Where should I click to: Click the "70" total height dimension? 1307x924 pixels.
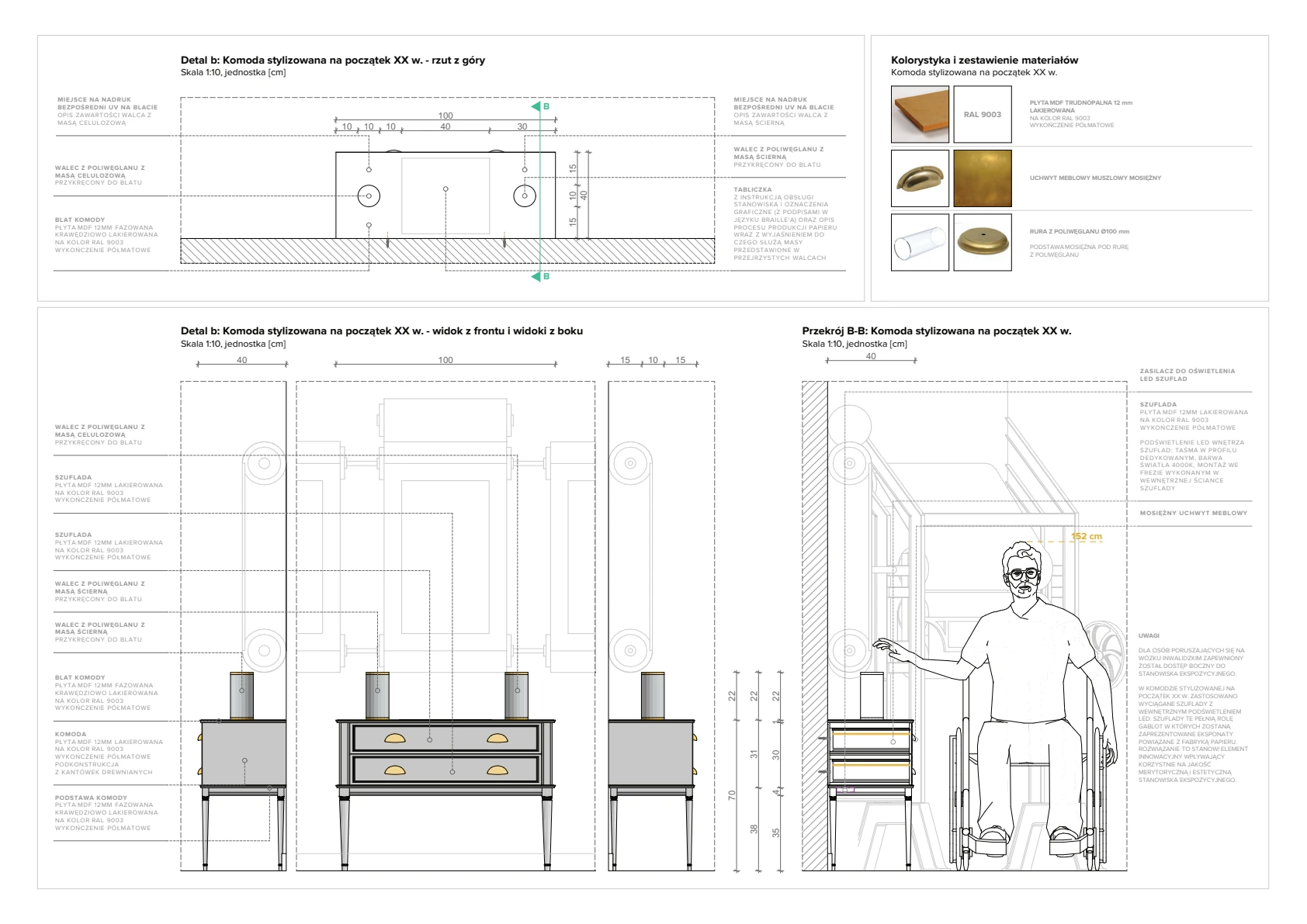click(732, 794)
